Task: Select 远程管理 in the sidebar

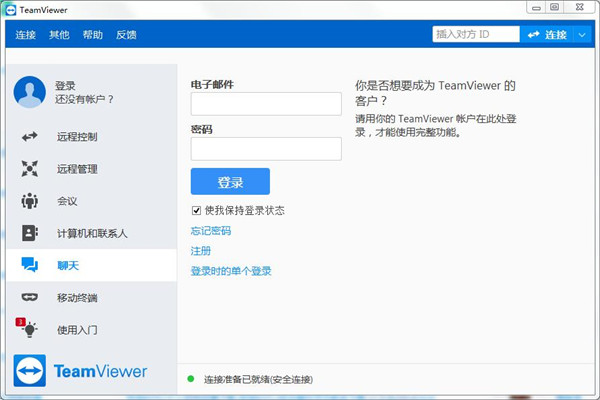Action: [x=91, y=169]
